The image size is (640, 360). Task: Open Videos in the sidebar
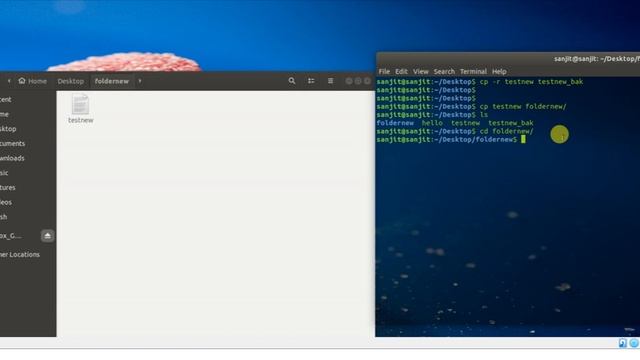coord(6,202)
